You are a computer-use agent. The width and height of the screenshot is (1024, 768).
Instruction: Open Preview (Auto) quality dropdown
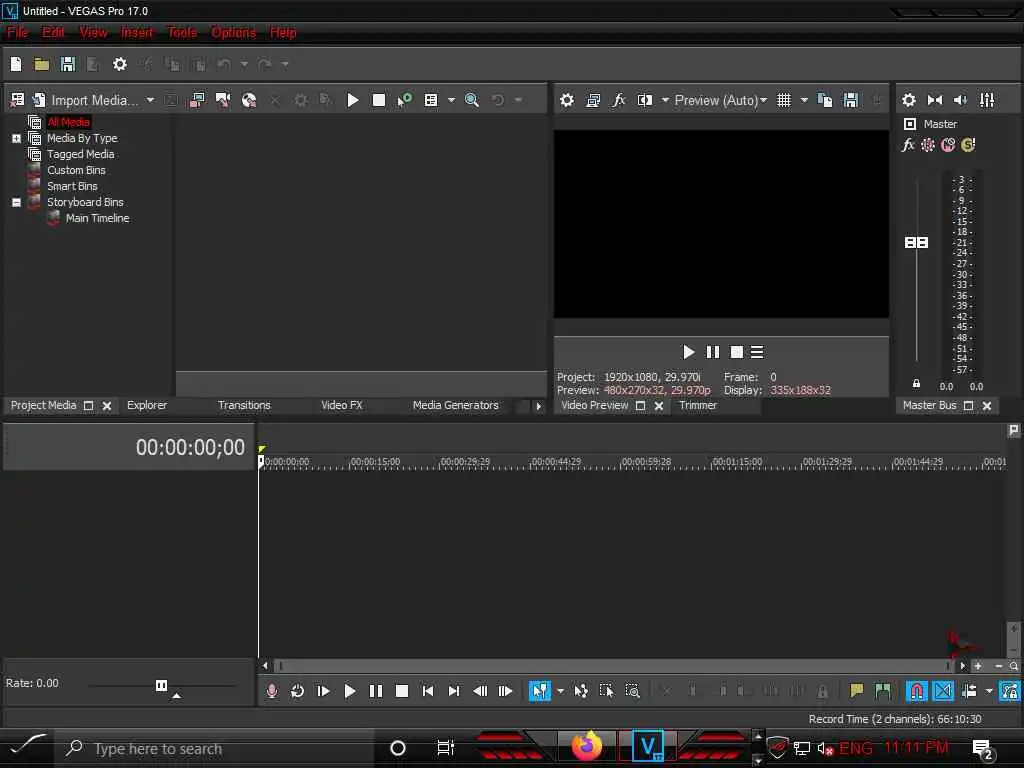click(x=720, y=100)
